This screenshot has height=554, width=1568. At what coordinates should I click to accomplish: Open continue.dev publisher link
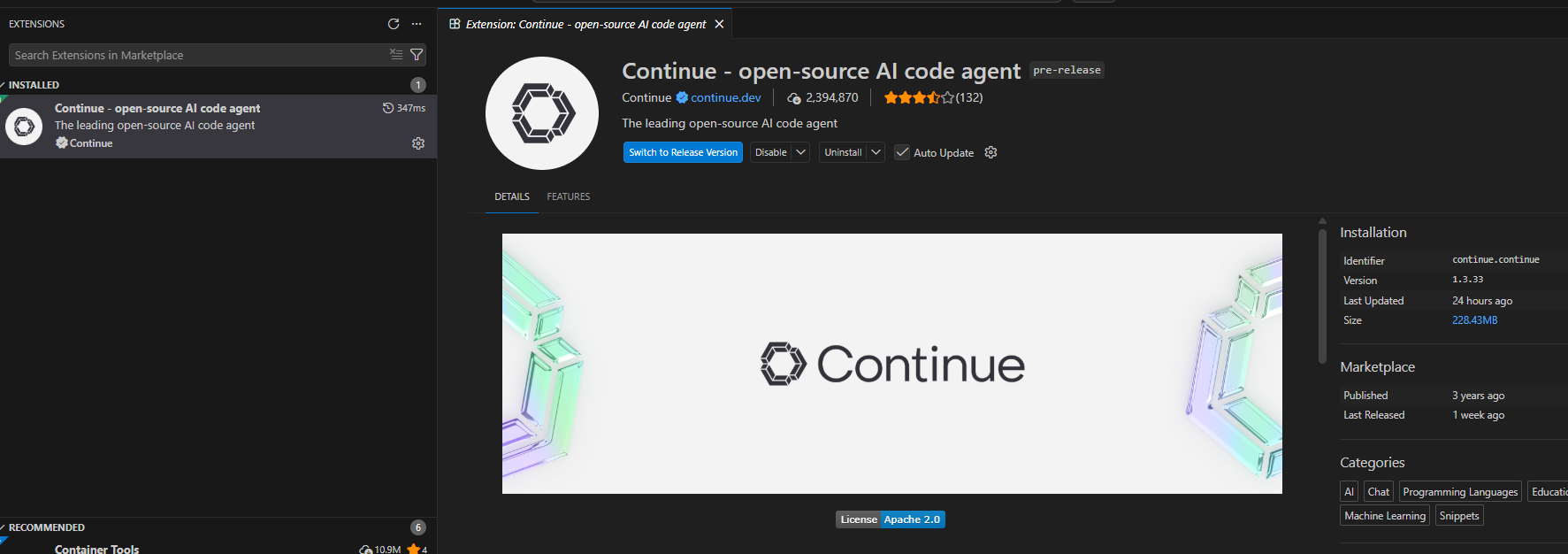click(726, 97)
